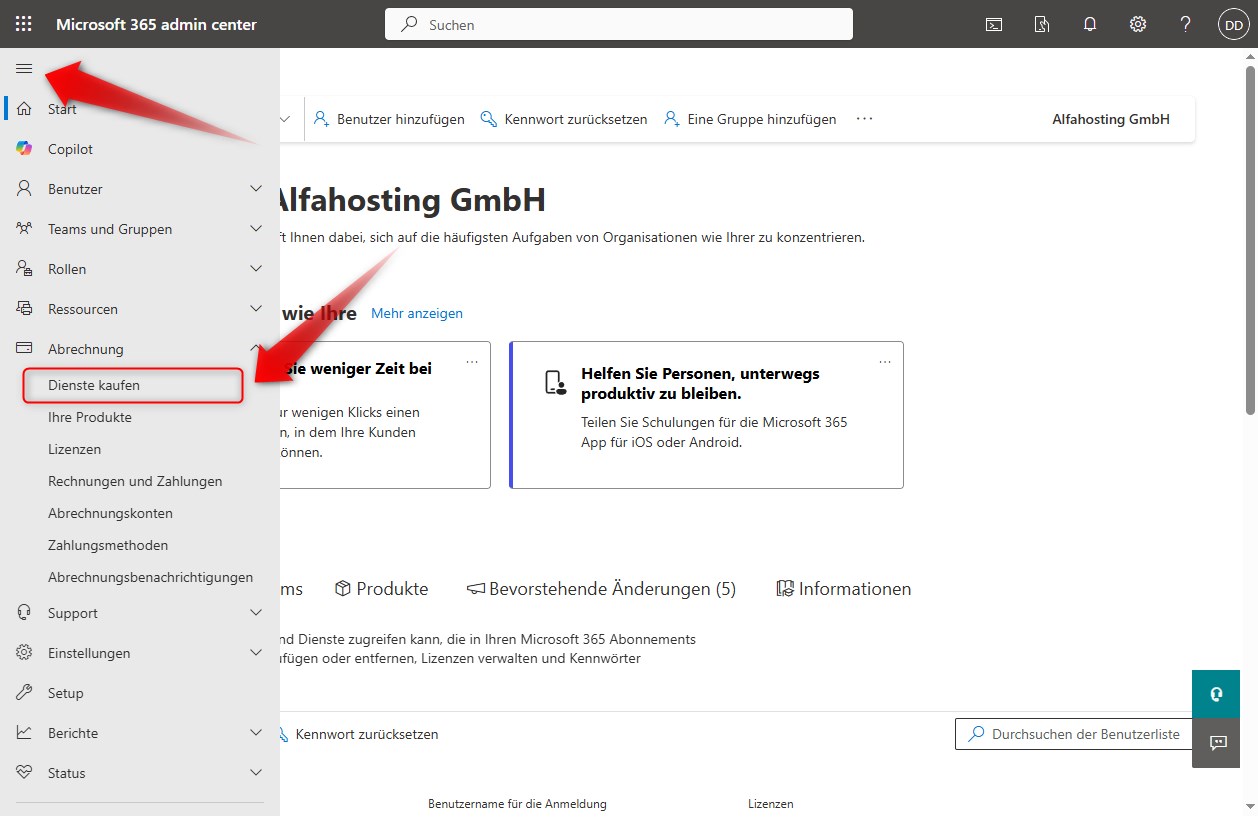Click the Setup wrench icon
Viewport: 1258px width, 818px height.
[25, 693]
